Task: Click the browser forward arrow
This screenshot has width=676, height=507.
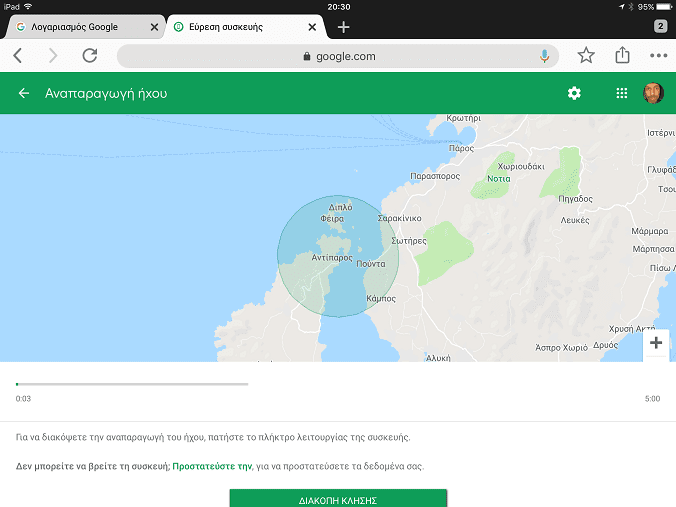Action: pyautogui.click(x=53, y=56)
